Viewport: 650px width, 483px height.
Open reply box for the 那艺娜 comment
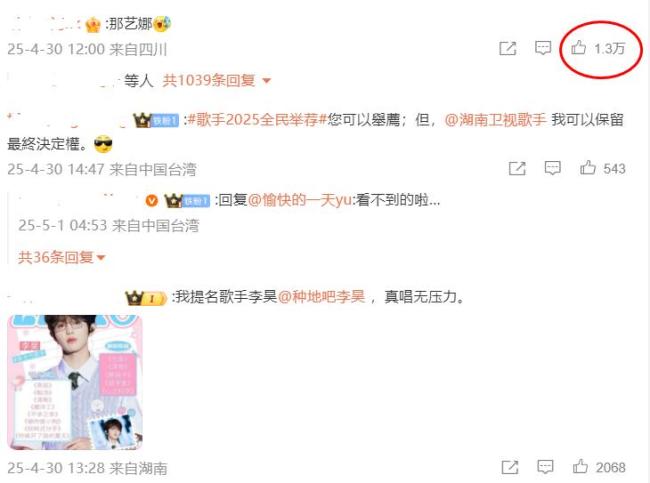pos(543,48)
